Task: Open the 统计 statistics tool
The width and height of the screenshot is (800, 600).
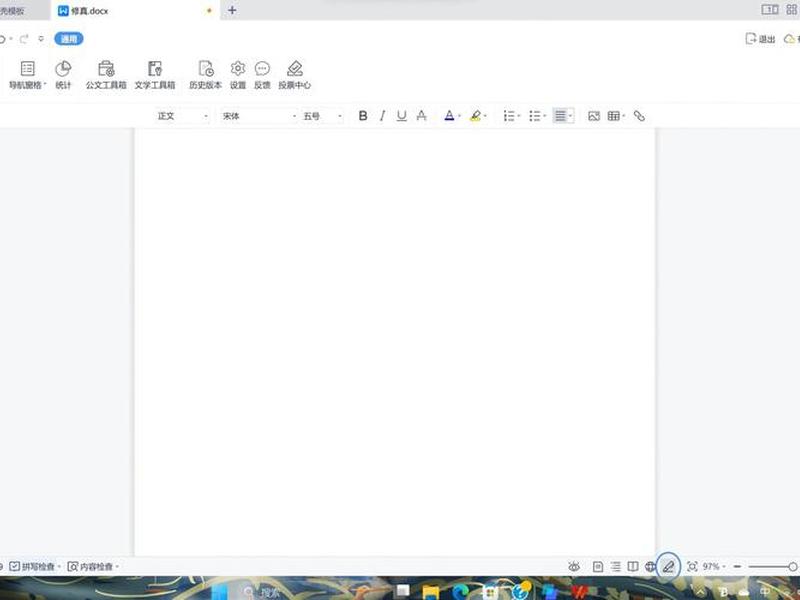Action: 63,74
